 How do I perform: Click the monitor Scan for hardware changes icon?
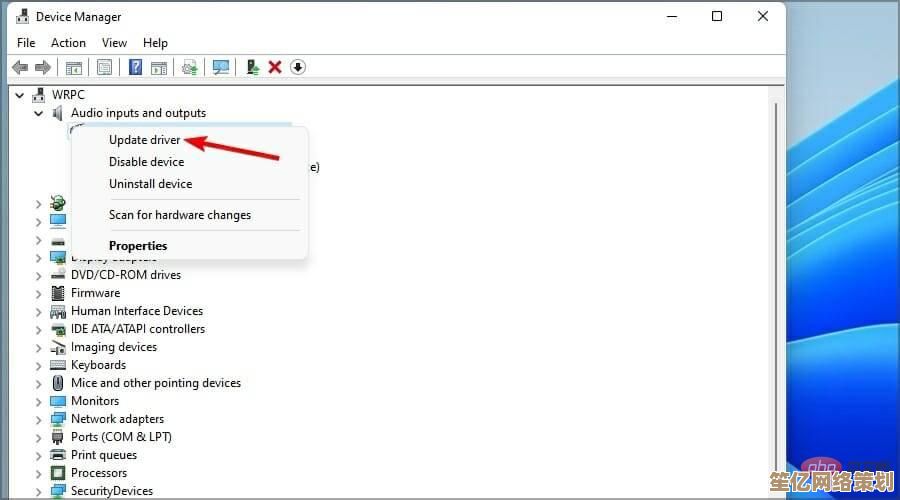[x=221, y=67]
